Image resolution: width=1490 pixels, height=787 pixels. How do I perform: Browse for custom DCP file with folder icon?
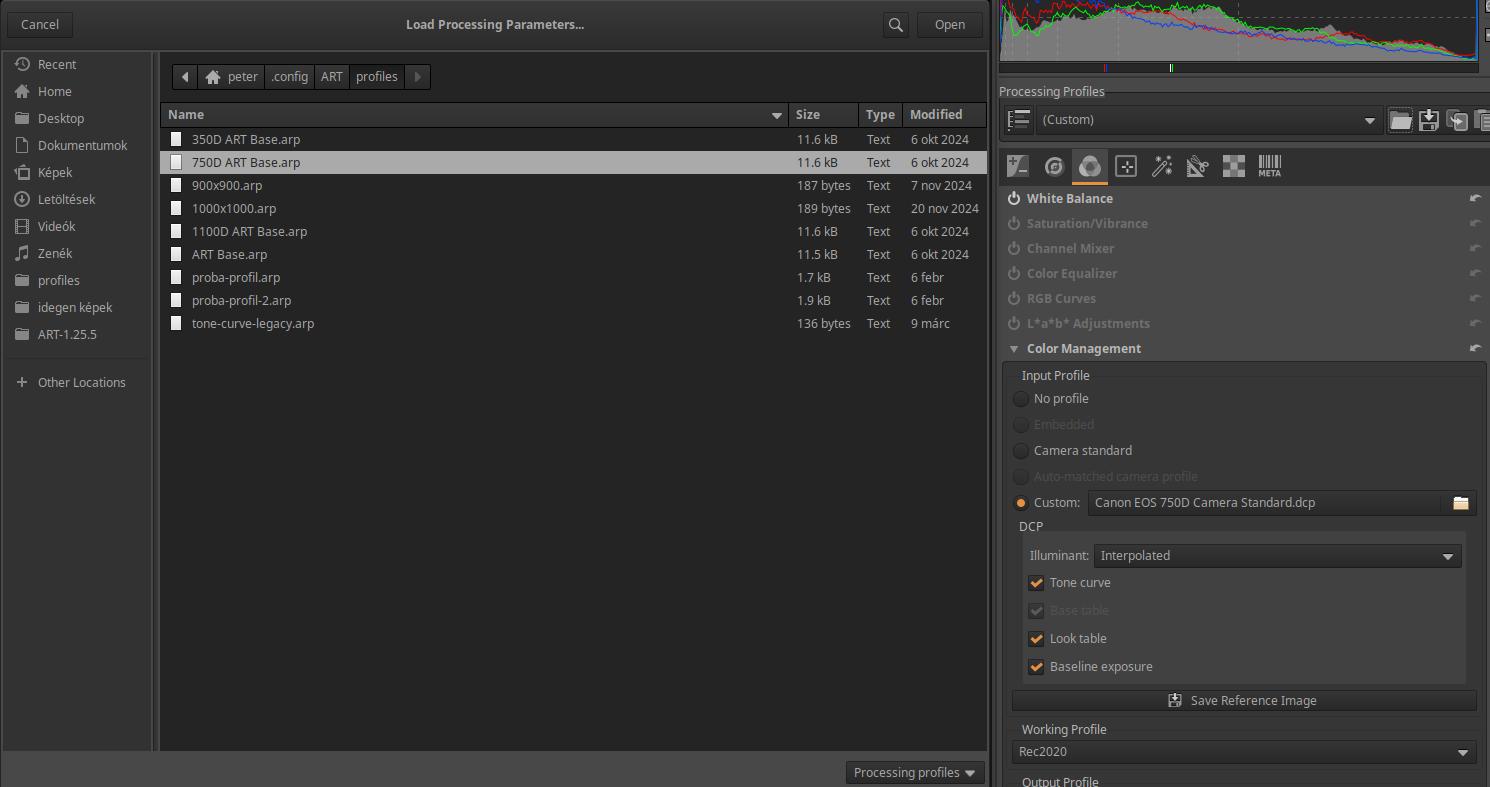1460,503
